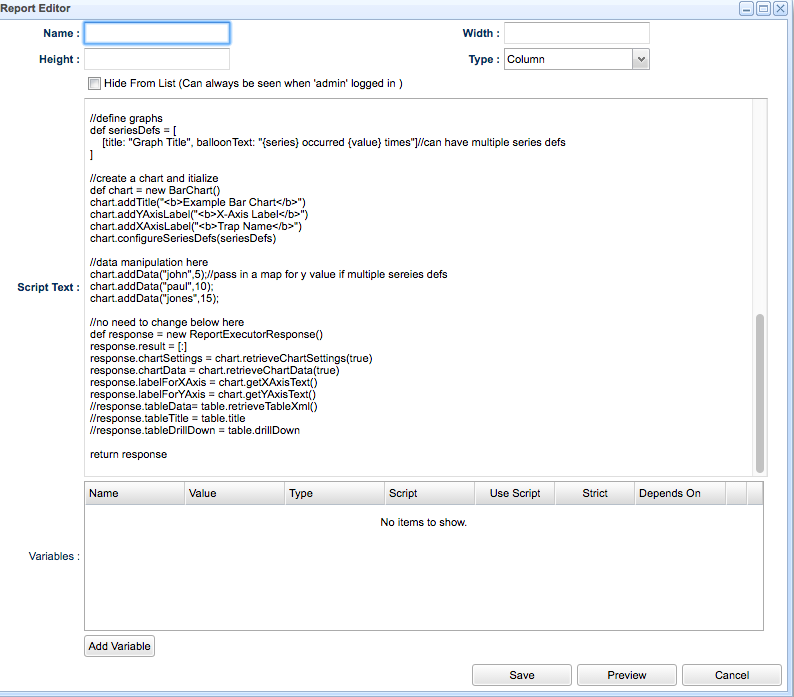Close the Report Editor dialog
The width and height of the screenshot is (794, 697).
780,8
